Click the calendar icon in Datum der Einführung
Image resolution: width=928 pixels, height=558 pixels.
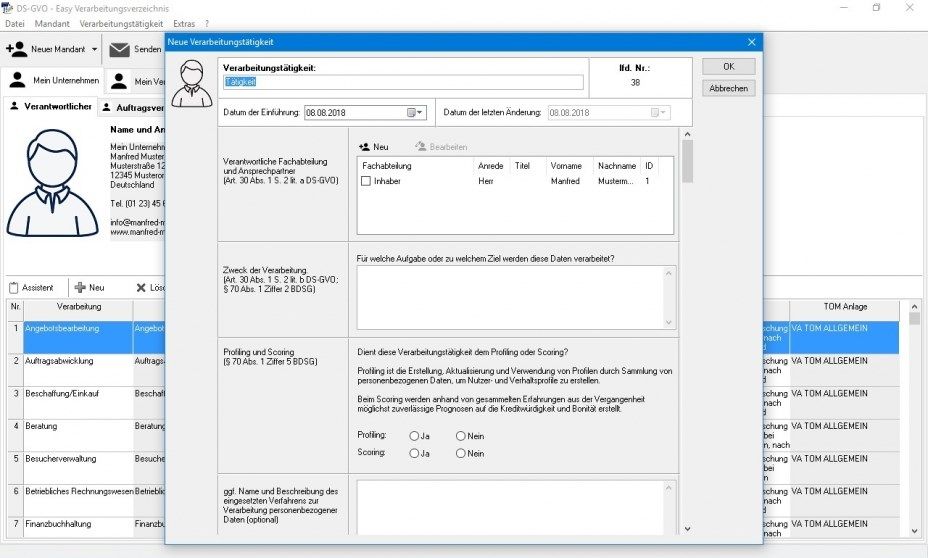click(x=411, y=112)
